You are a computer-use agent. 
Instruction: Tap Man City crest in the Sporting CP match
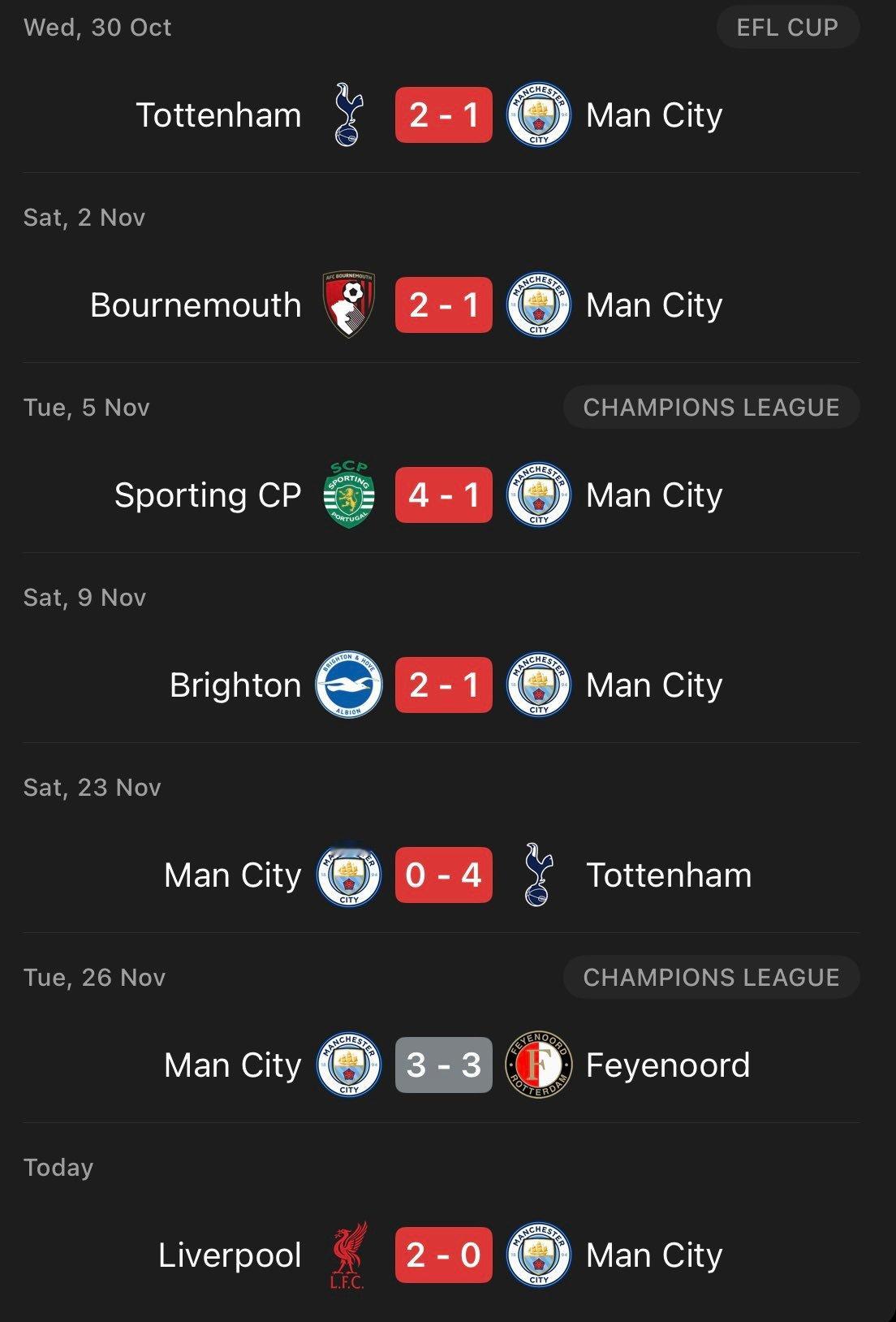click(539, 495)
